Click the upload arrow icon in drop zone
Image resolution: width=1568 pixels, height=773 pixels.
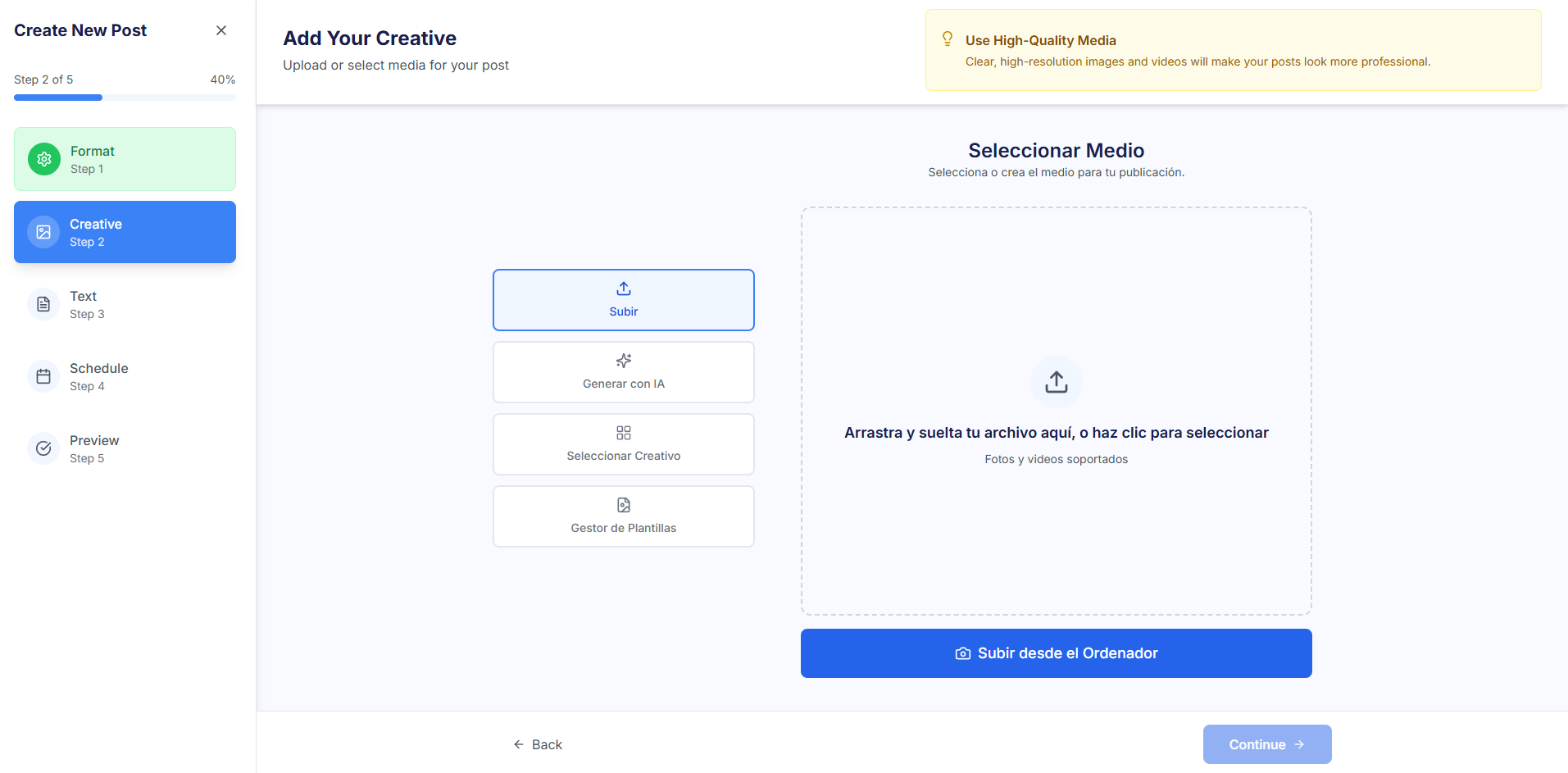1056,382
